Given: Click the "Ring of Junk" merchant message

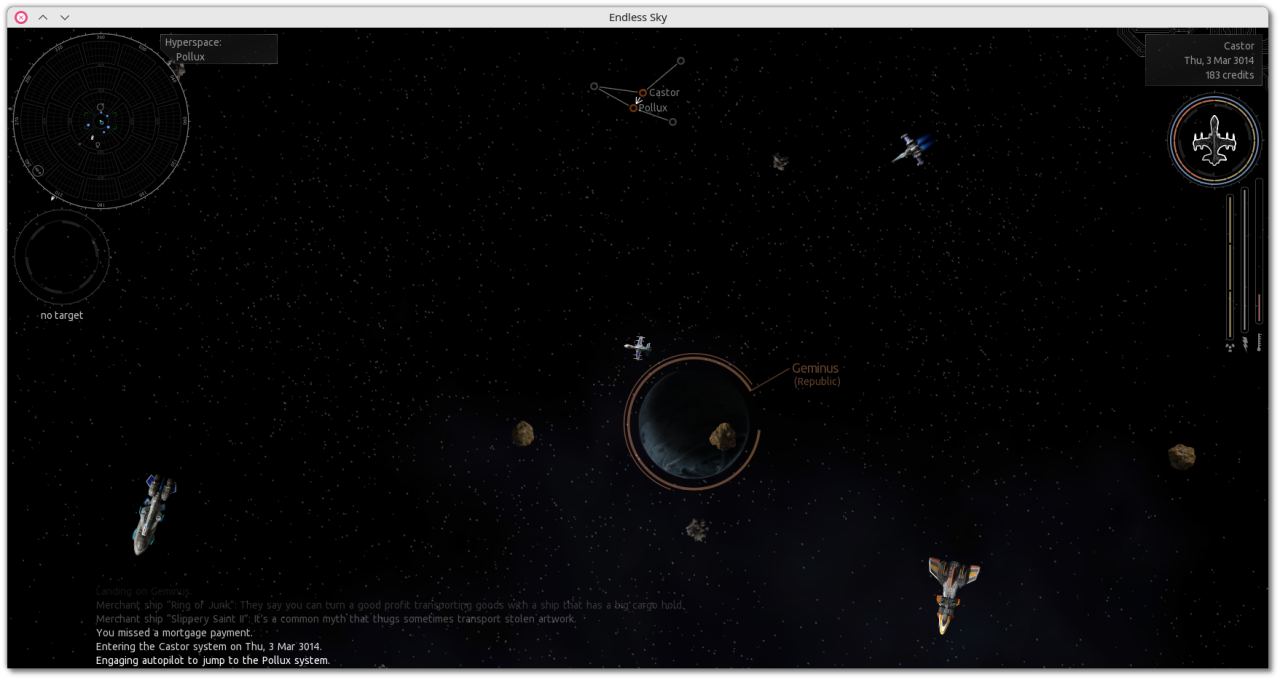Looking at the screenshot, I should click(x=391, y=605).
